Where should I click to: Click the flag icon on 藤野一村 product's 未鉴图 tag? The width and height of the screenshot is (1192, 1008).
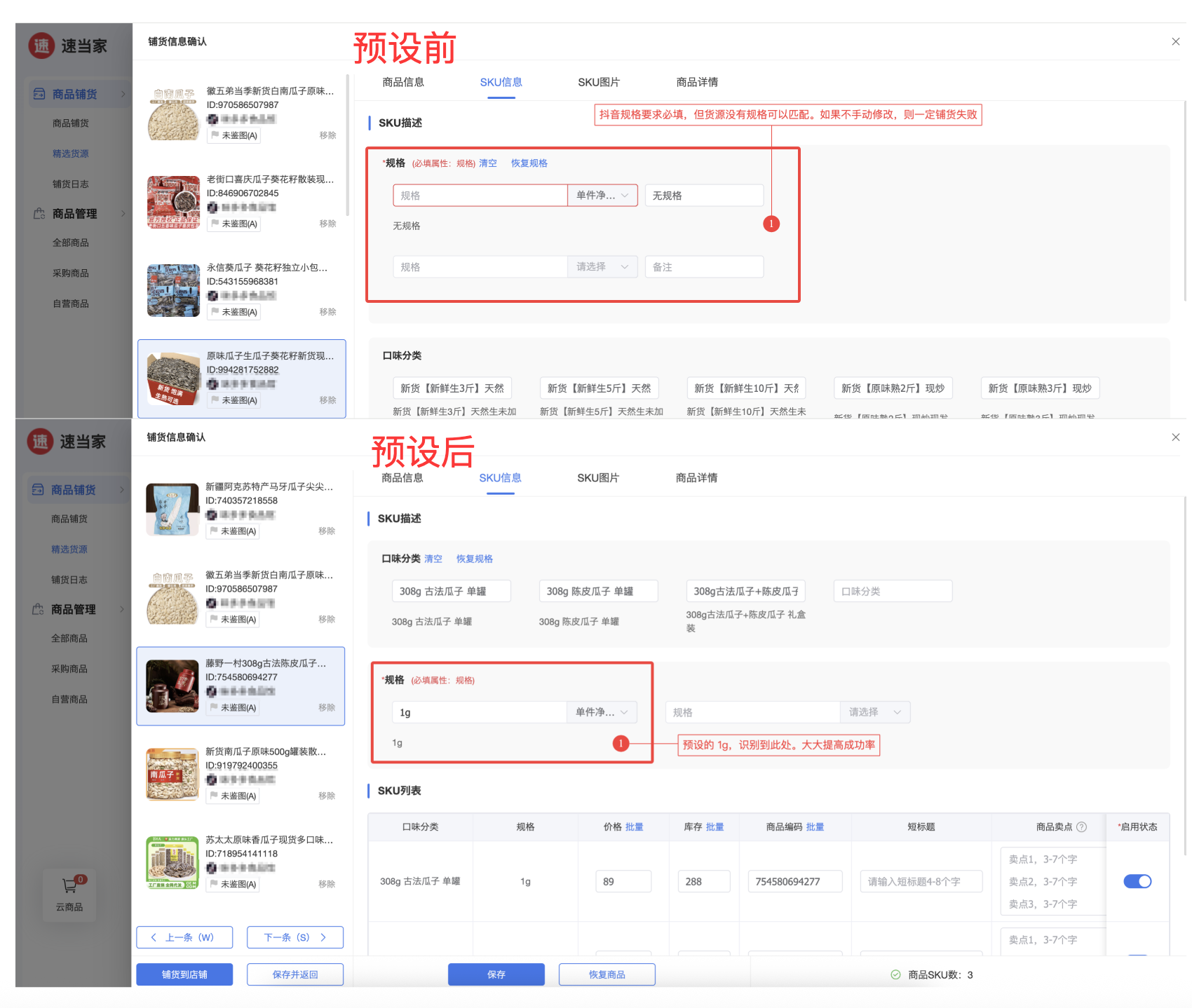pyautogui.click(x=215, y=707)
